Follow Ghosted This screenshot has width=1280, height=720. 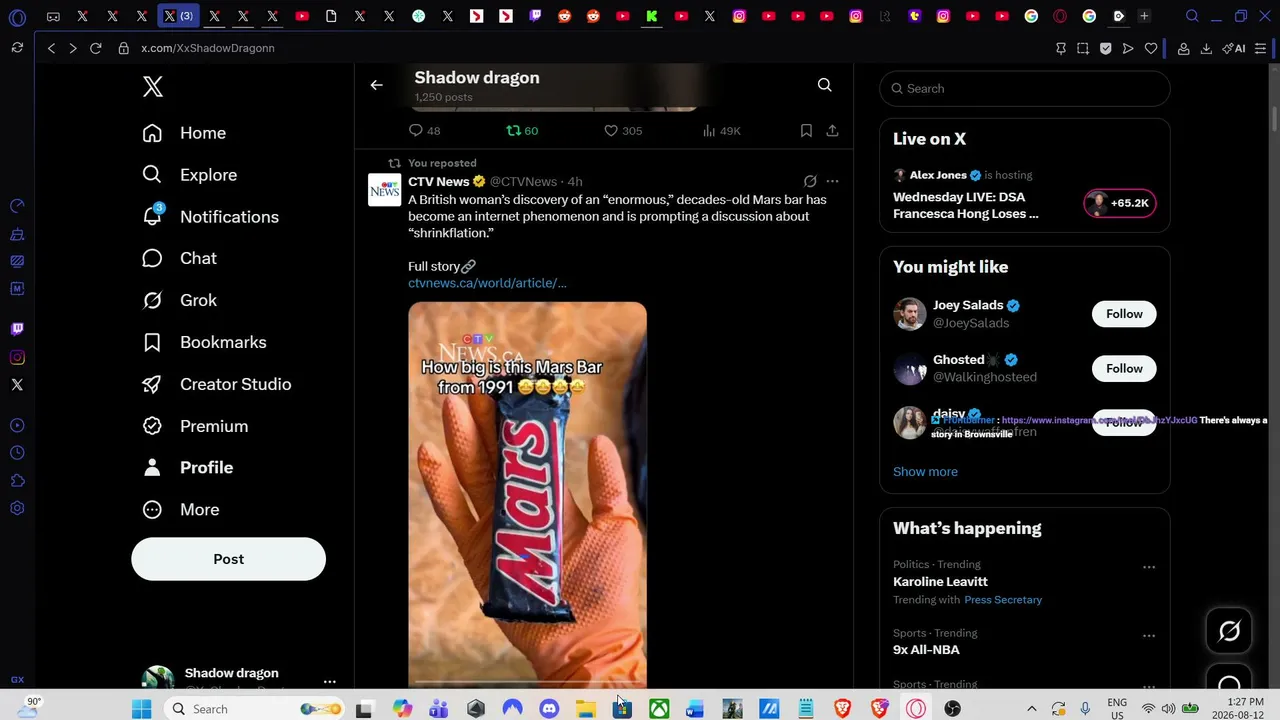1124,369
